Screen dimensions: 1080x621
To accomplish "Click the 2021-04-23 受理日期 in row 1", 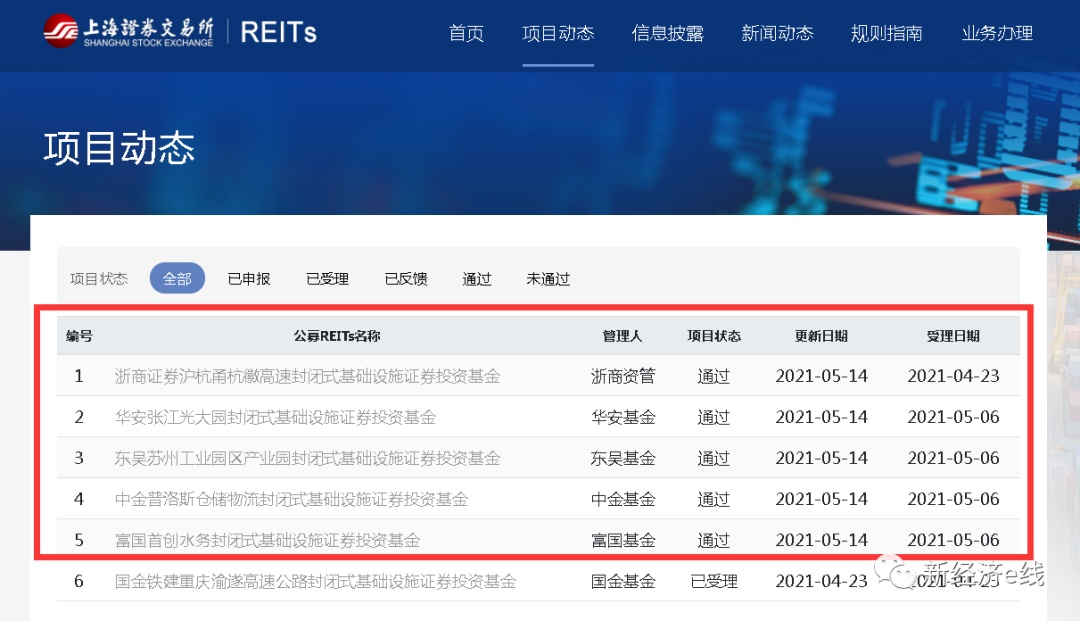I will click(953, 376).
